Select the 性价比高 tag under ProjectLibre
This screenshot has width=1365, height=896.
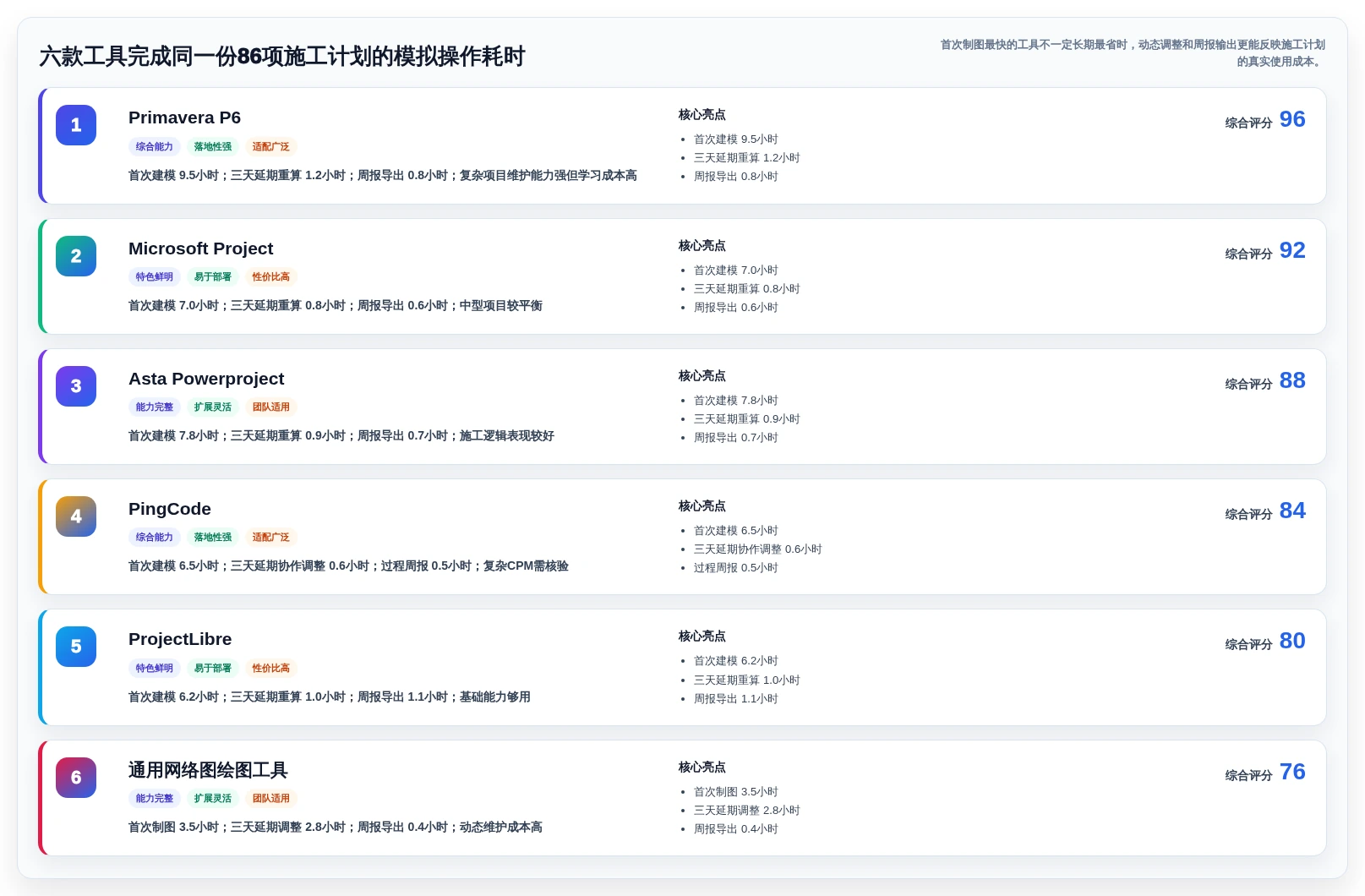tap(271, 668)
